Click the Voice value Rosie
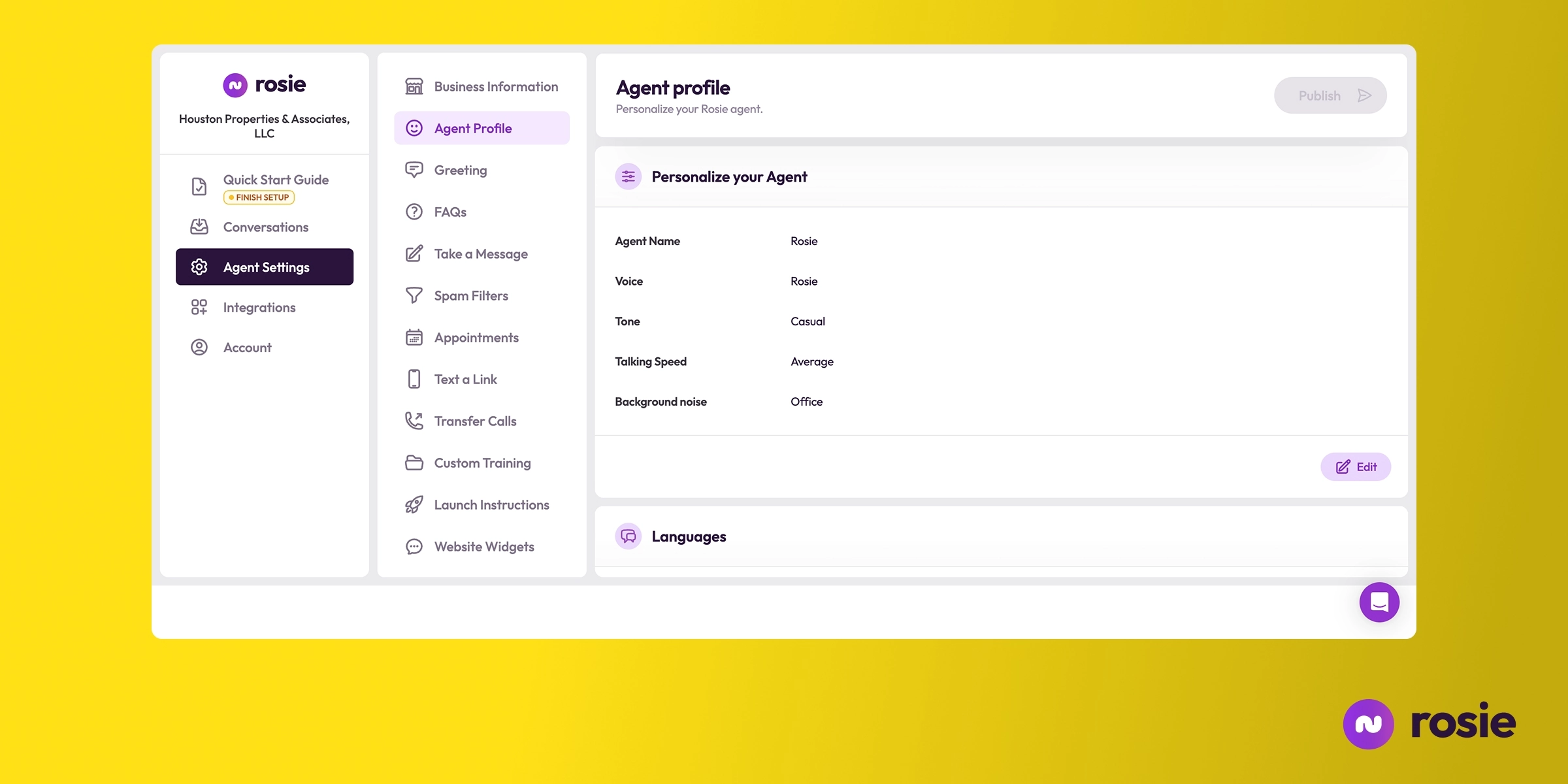This screenshot has height=784, width=1568. click(x=804, y=281)
